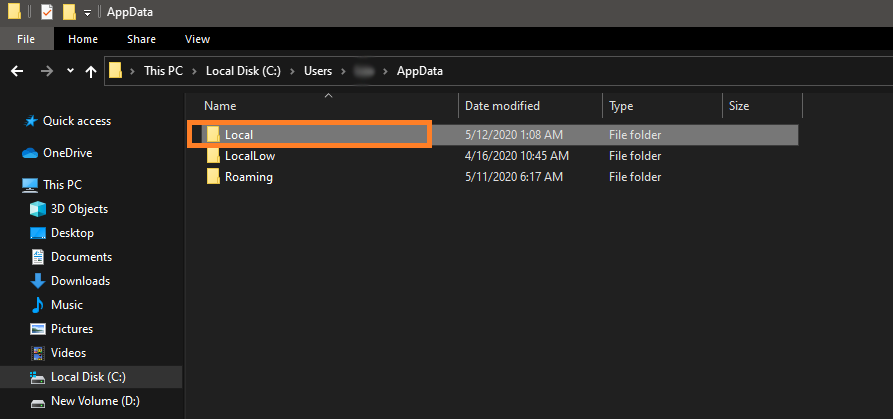893x419 pixels.
Task: Open the File menu
Action: [x=26, y=39]
